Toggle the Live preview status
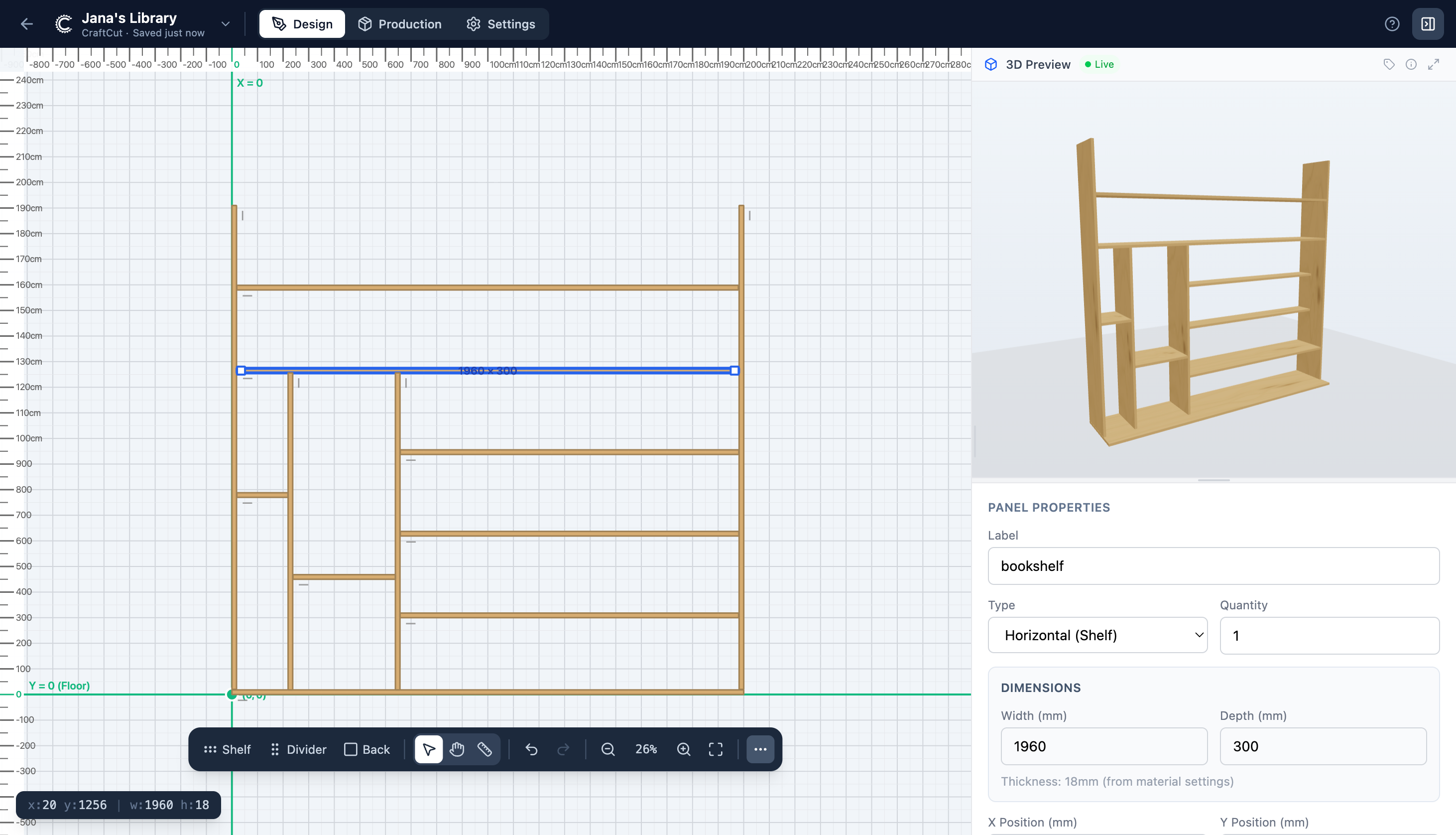 tap(1098, 64)
